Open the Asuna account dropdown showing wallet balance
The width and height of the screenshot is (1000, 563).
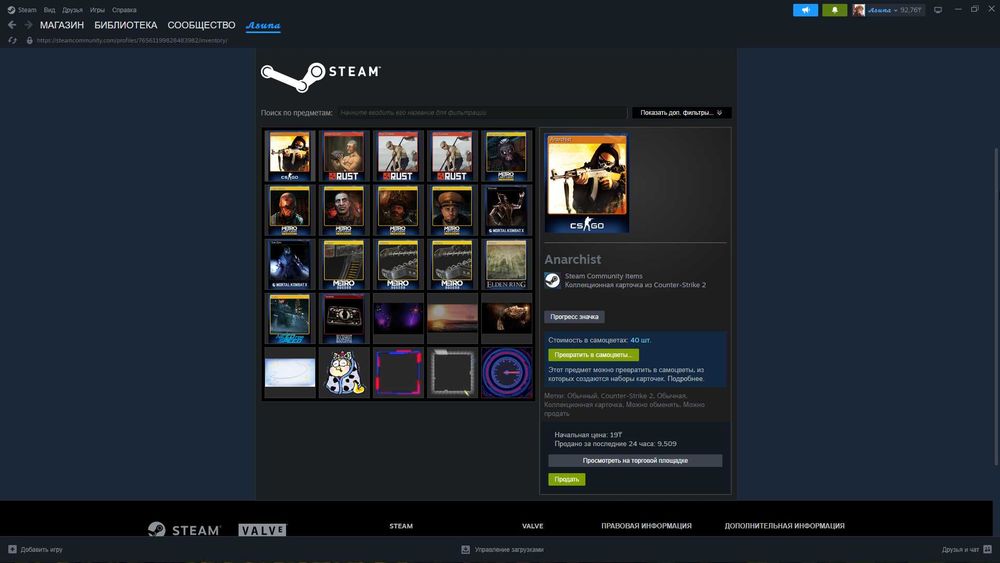[895, 10]
